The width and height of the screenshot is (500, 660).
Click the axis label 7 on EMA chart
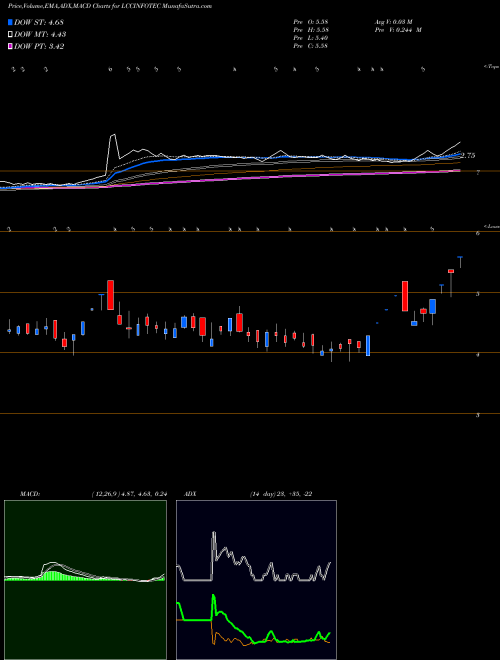point(478,173)
